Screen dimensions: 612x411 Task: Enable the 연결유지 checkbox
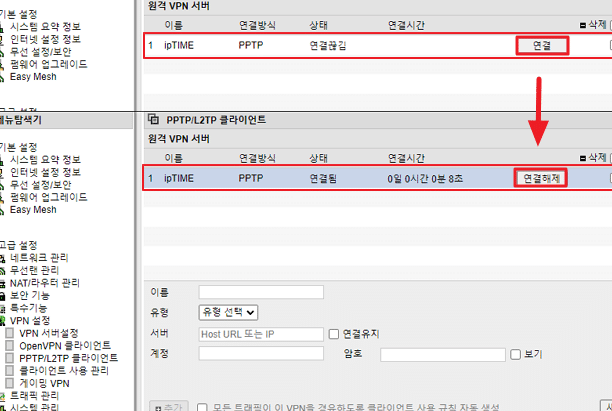pos(334,334)
